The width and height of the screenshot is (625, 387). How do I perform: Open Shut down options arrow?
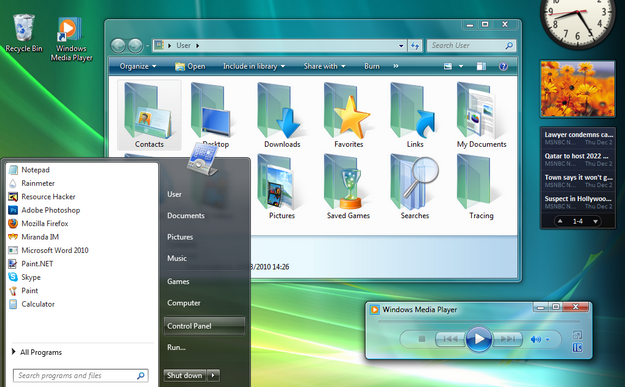click(214, 375)
